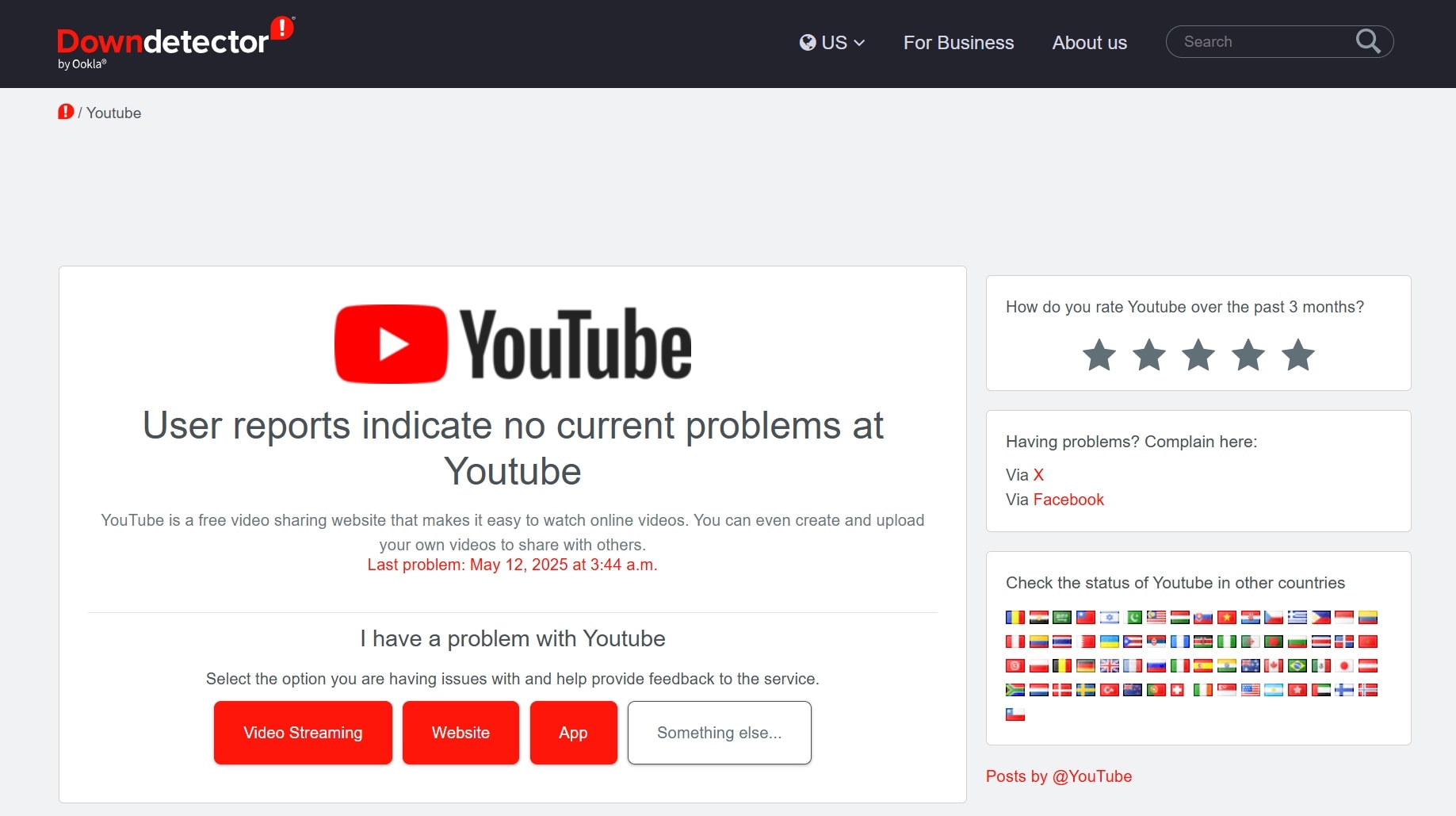This screenshot has width=1456, height=816.
Task: Select the Russia flag
Action: (1156, 665)
